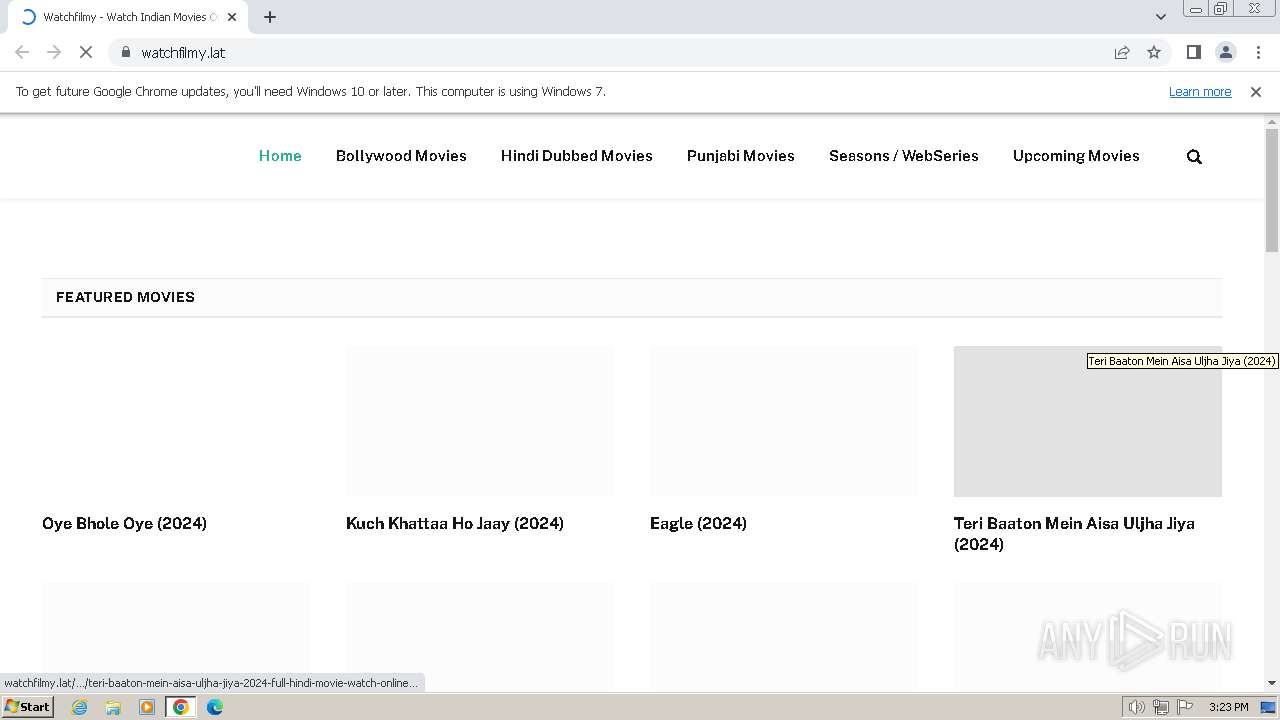Stop loading the page

[x=86, y=52]
